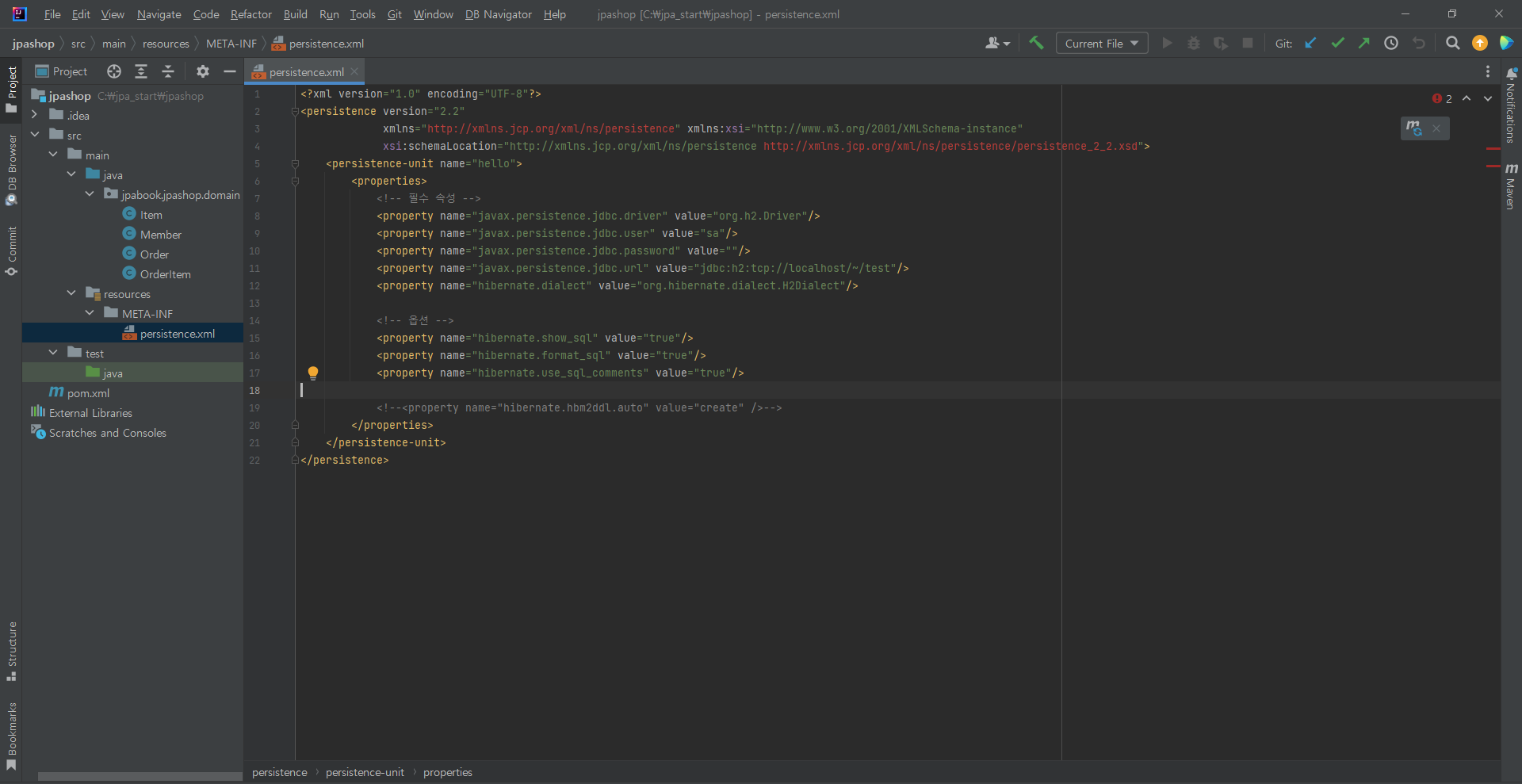Image resolution: width=1522 pixels, height=784 pixels.
Task: Click Expand All in Project panel
Action: click(141, 71)
